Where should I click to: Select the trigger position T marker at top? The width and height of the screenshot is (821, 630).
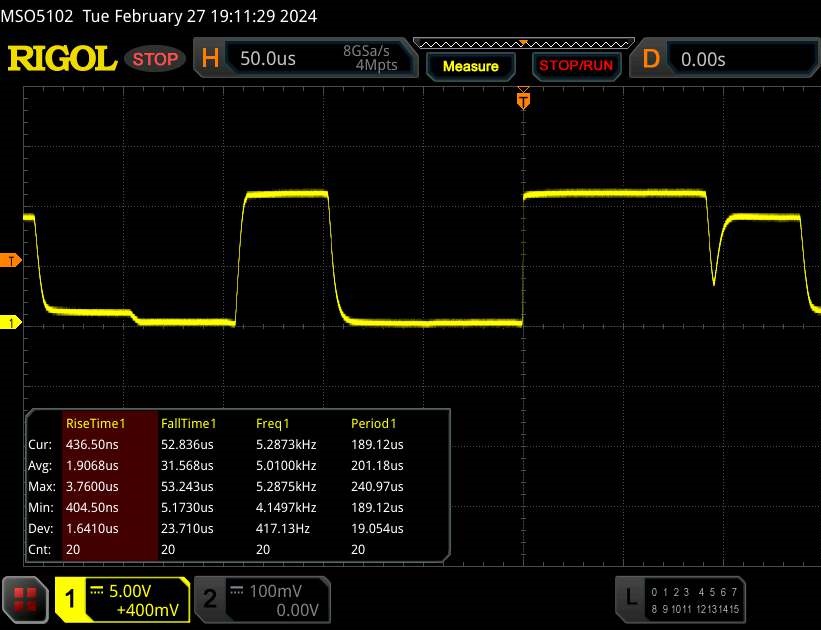522,99
